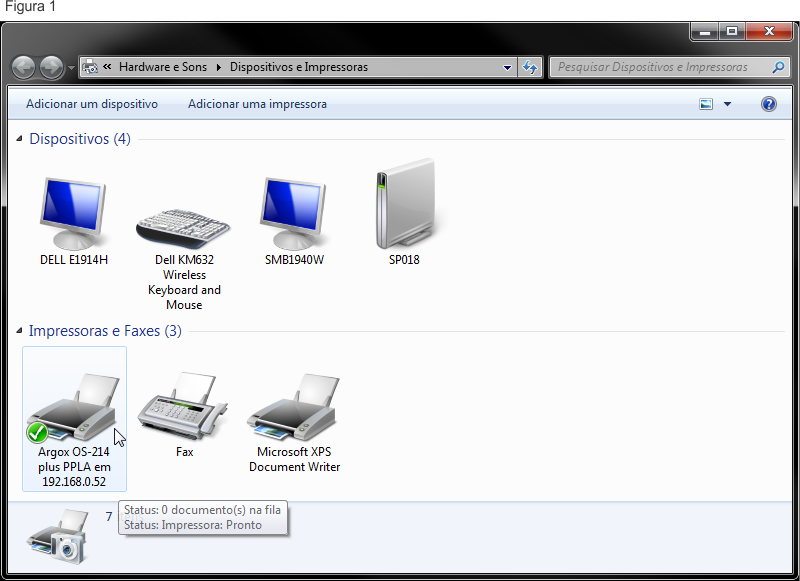
Task: Click the SP018 label
Action: 404,260
